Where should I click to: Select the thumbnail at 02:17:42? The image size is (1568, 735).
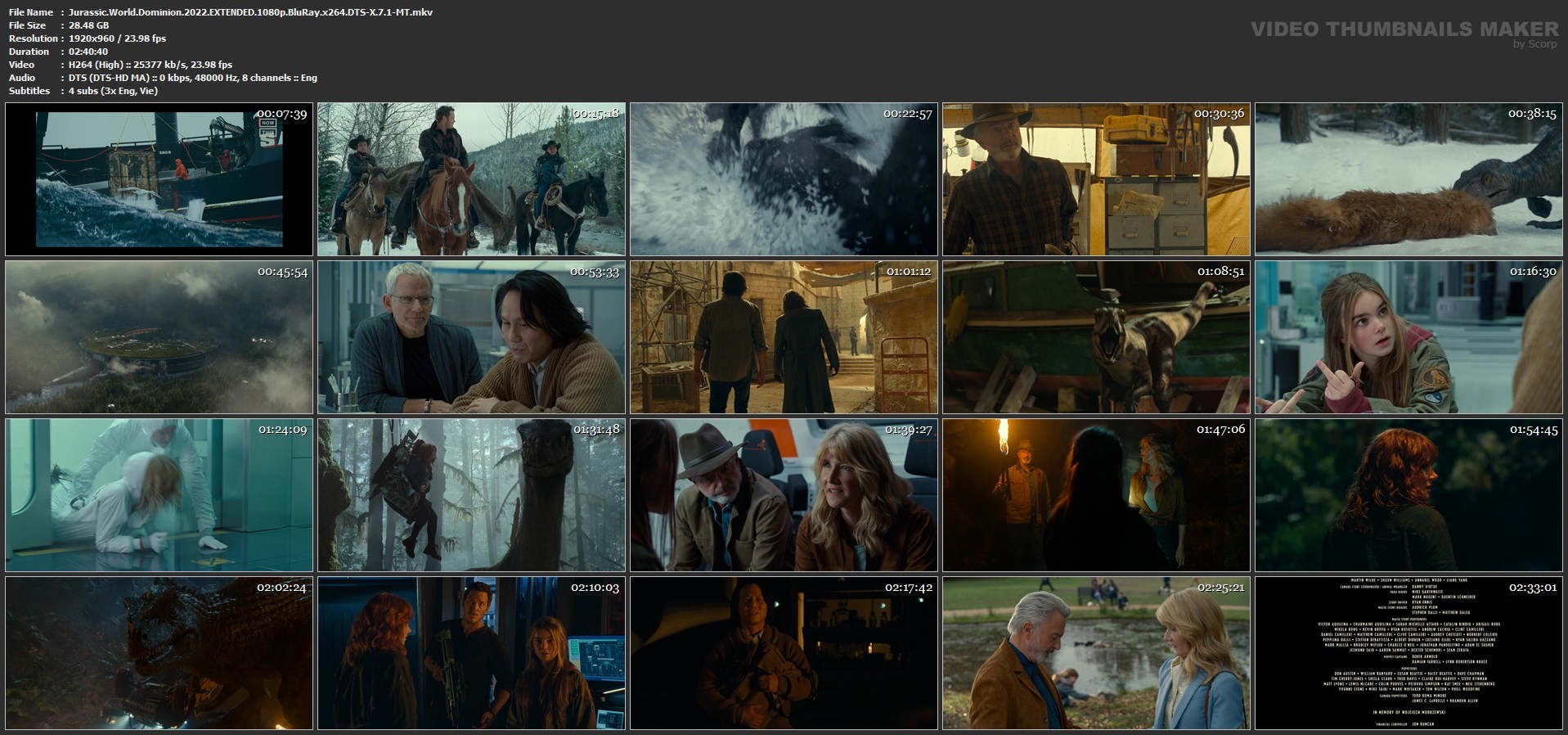[x=784, y=653]
